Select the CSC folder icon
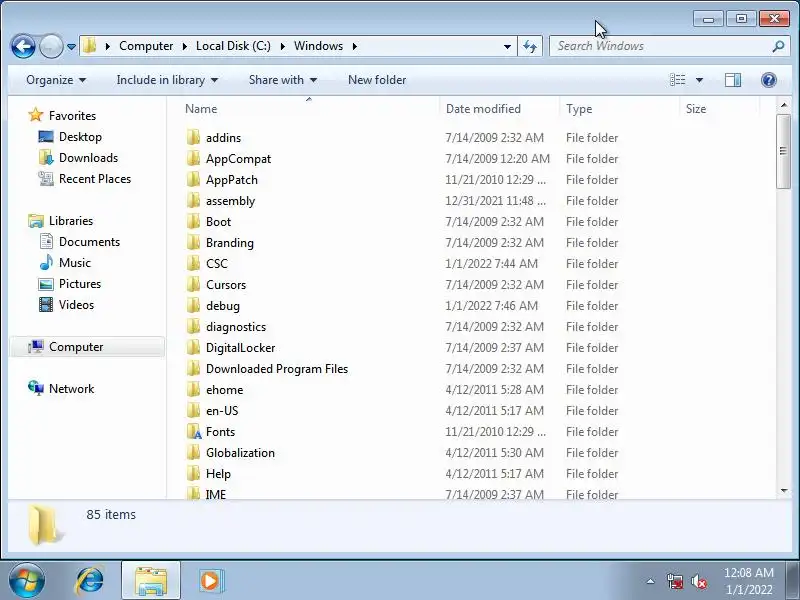The height and width of the screenshot is (600, 800). click(x=194, y=263)
